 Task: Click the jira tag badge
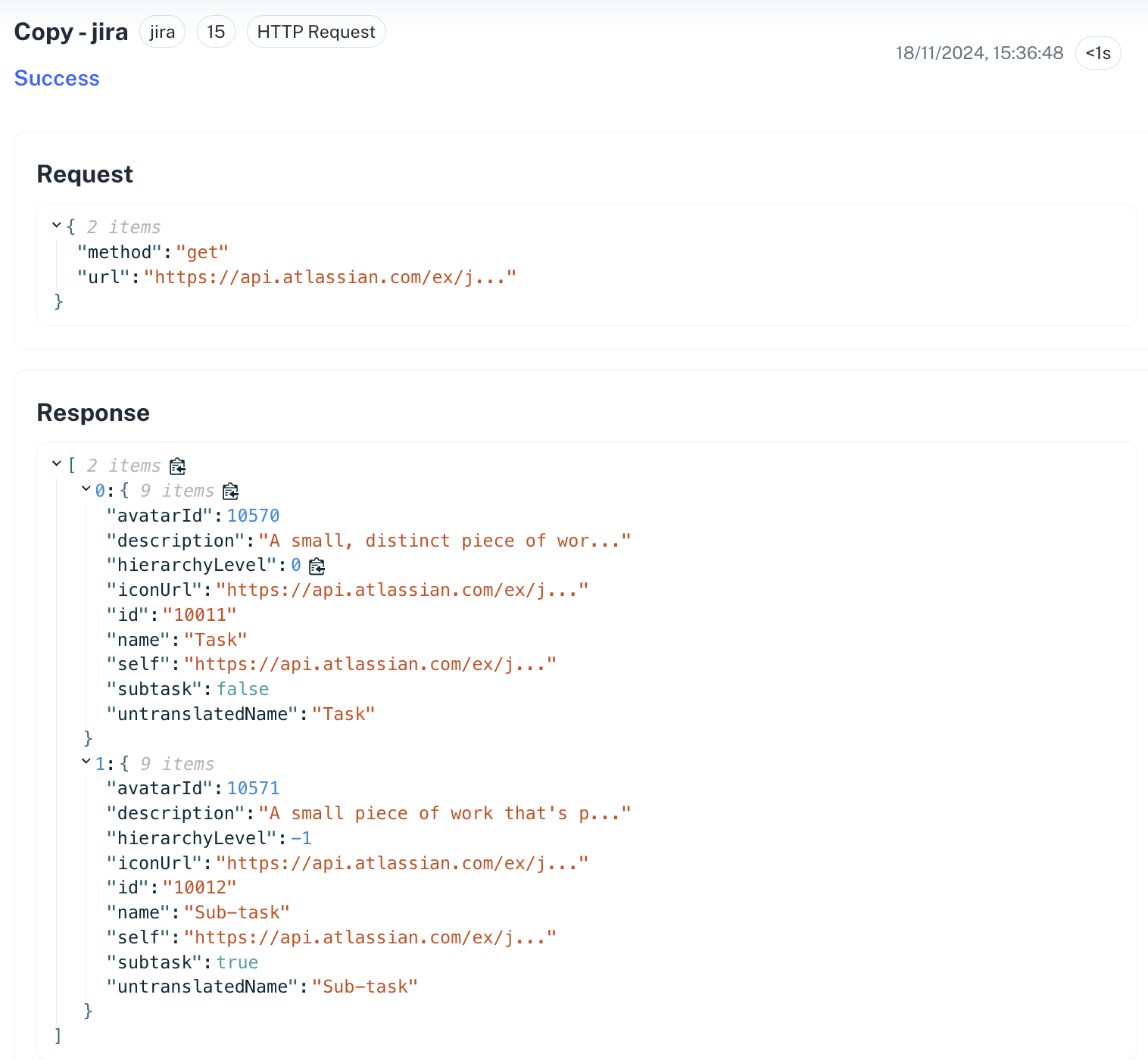[x=162, y=31]
